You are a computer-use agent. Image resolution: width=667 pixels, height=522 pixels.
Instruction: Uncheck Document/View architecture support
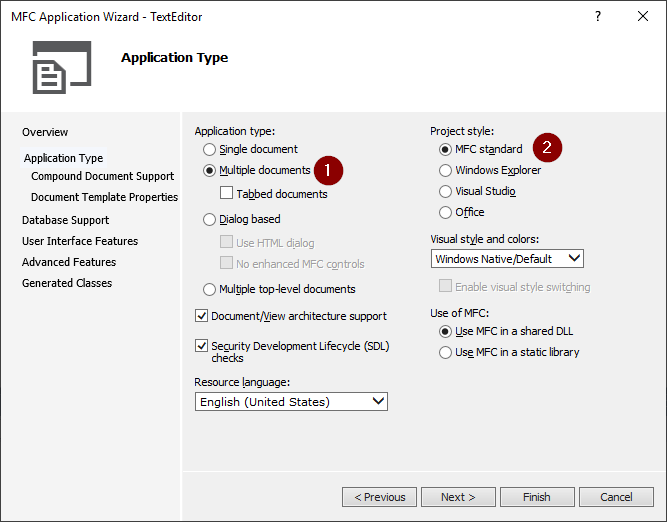[202, 316]
